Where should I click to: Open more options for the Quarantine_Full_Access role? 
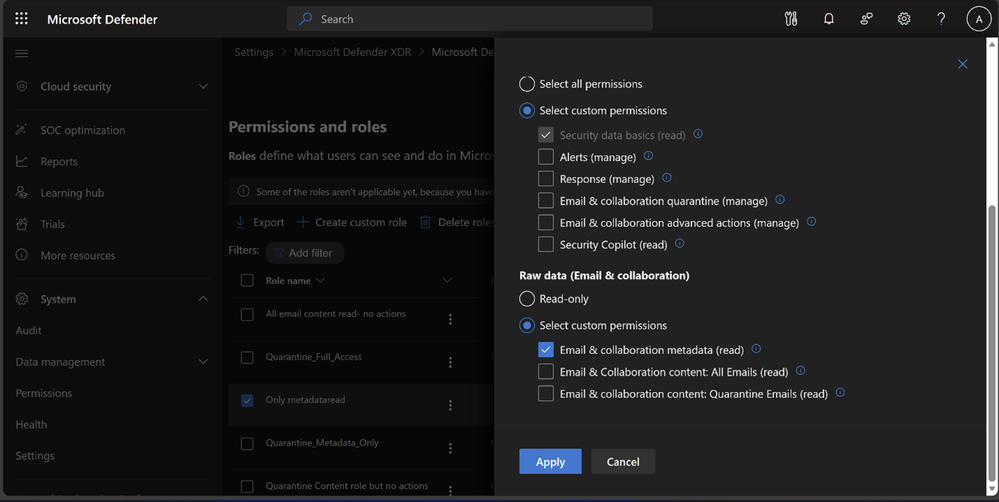click(x=450, y=362)
